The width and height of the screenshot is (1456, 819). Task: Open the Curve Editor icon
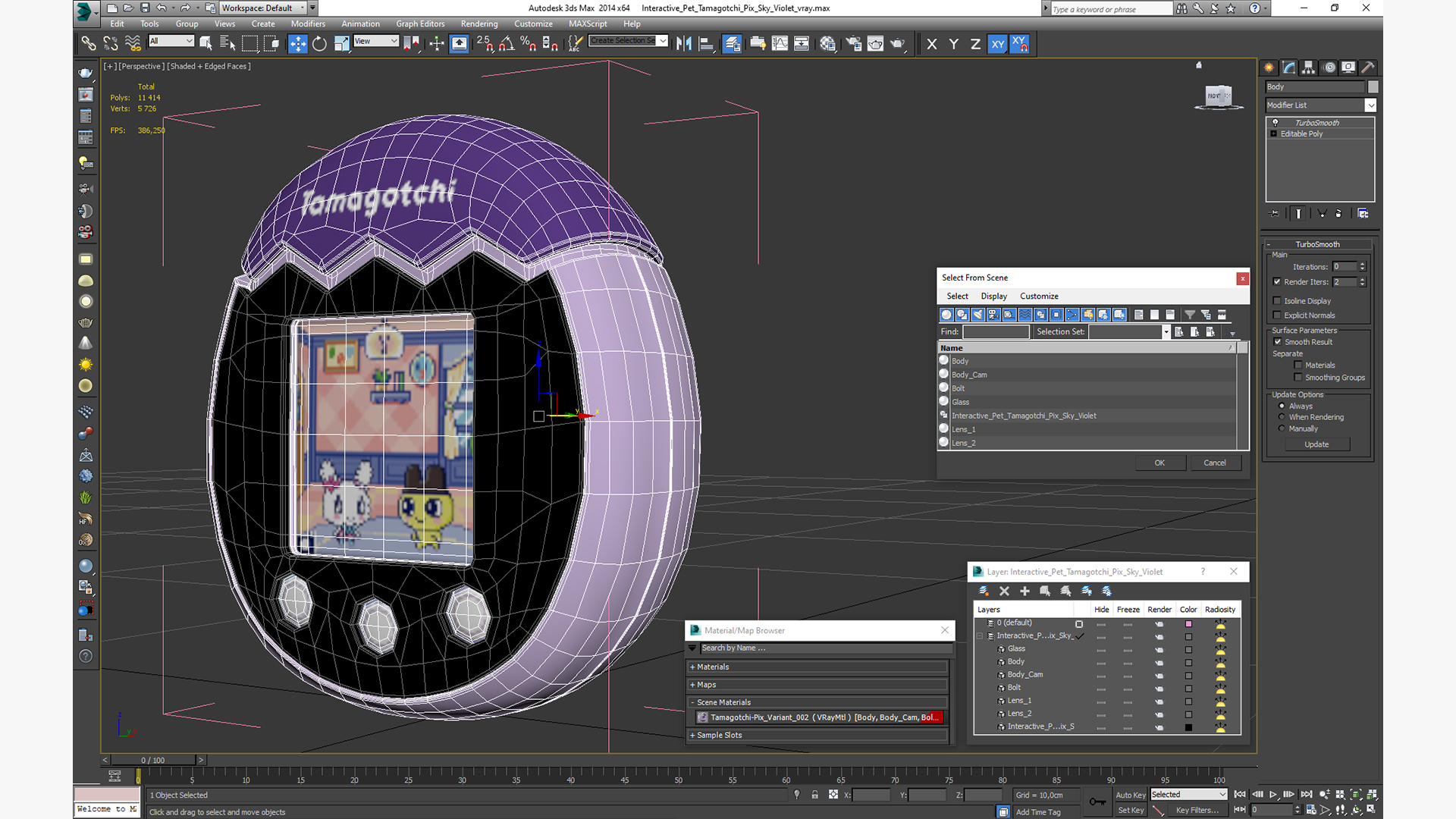tap(780, 44)
